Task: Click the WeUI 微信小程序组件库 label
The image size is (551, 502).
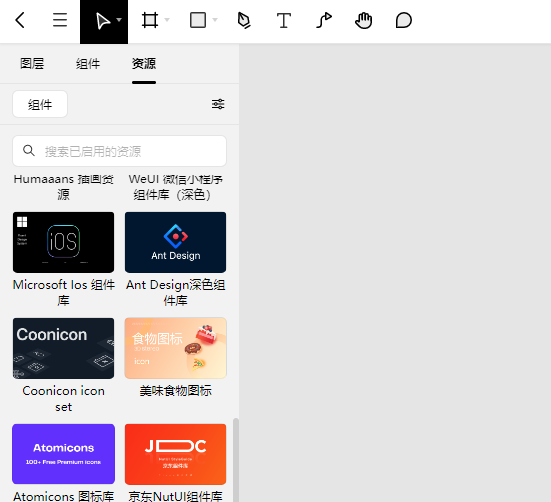Action: 175,187
